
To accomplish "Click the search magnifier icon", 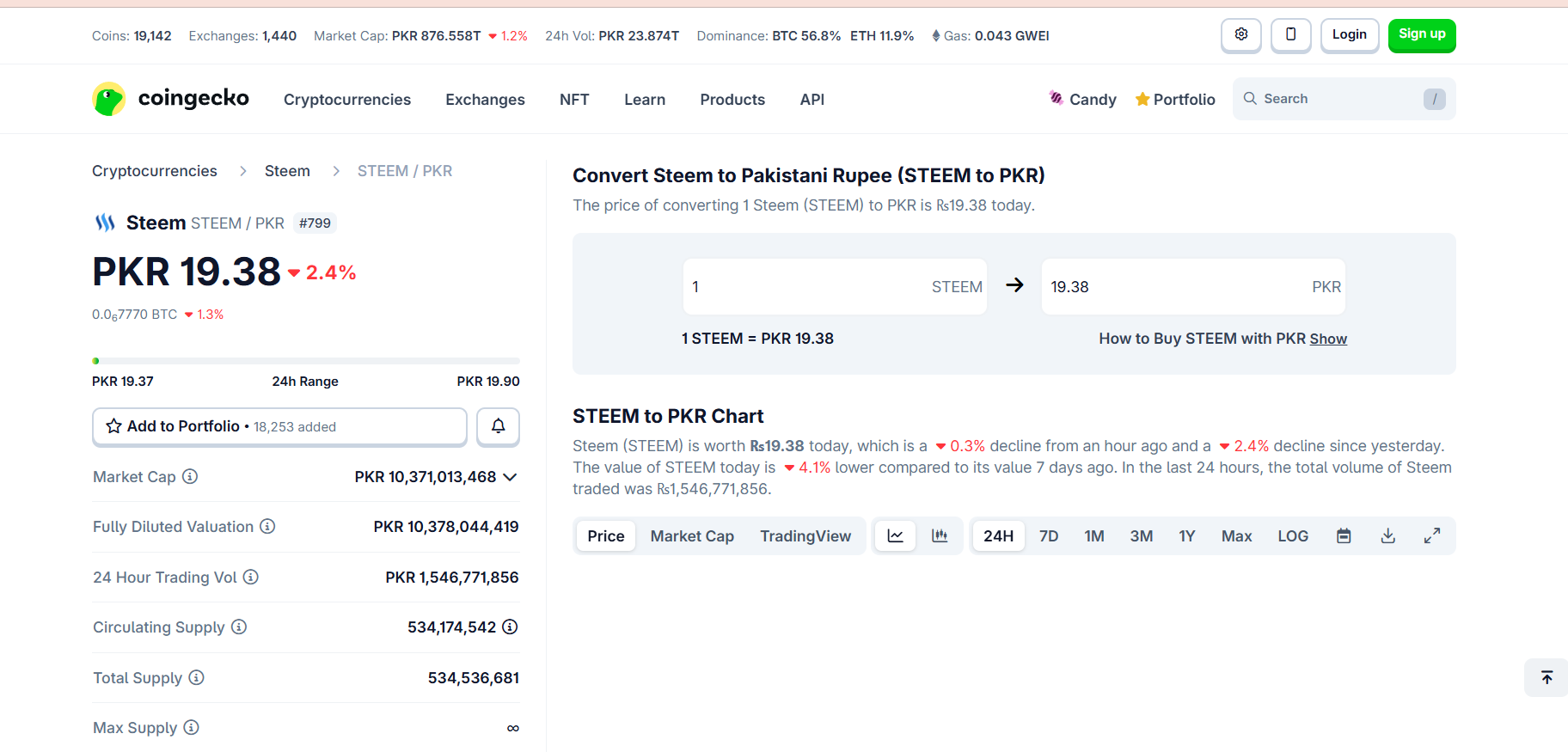I will tap(1250, 99).
